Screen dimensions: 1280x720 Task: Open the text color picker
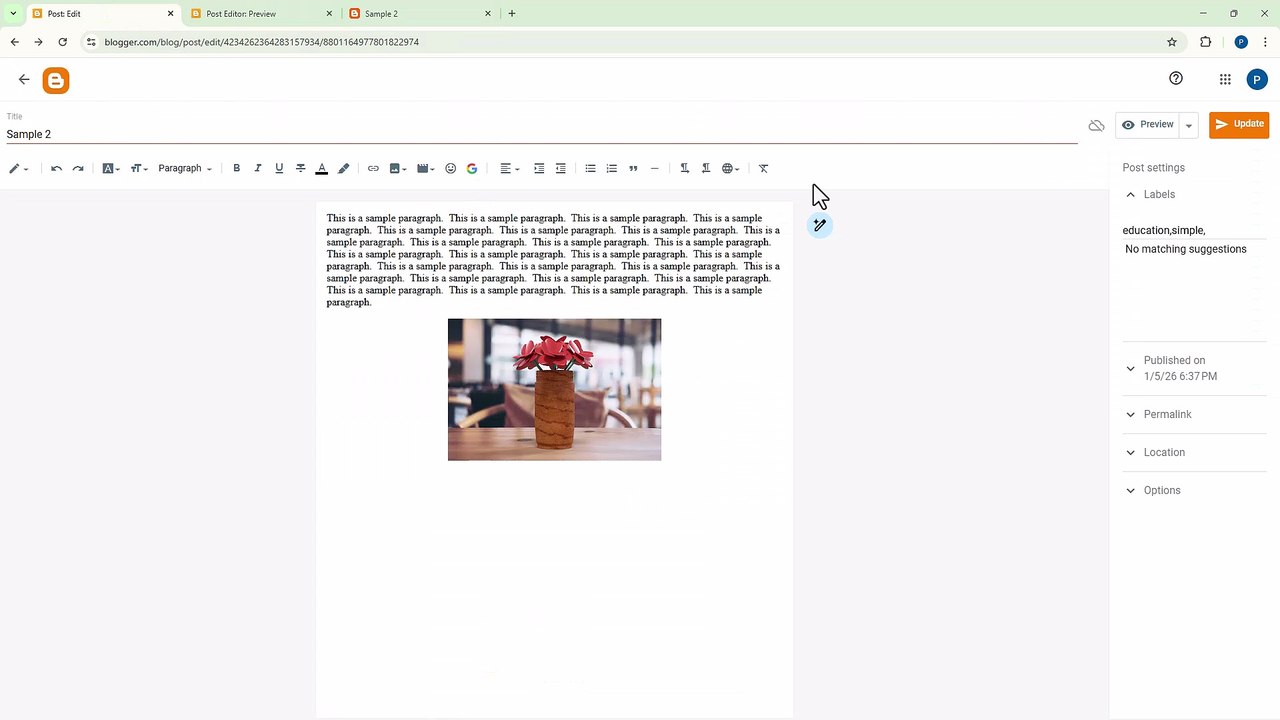point(322,168)
